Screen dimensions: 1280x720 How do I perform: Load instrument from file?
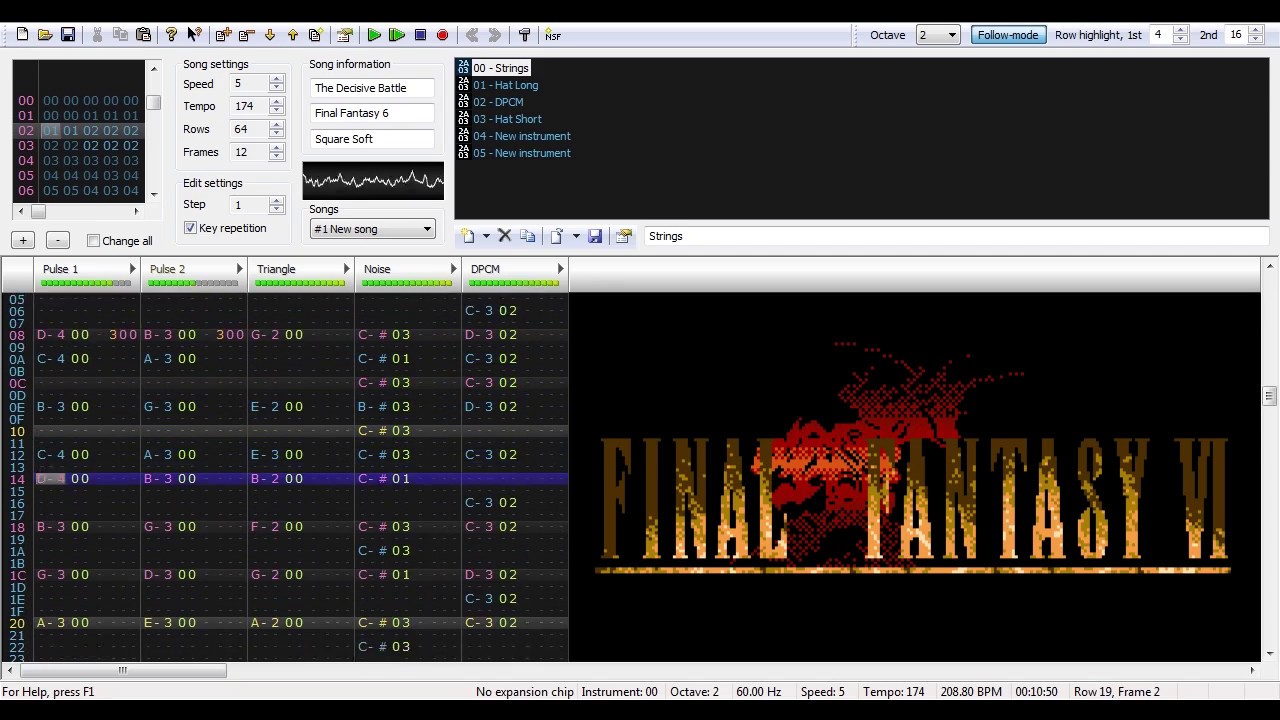coord(557,236)
